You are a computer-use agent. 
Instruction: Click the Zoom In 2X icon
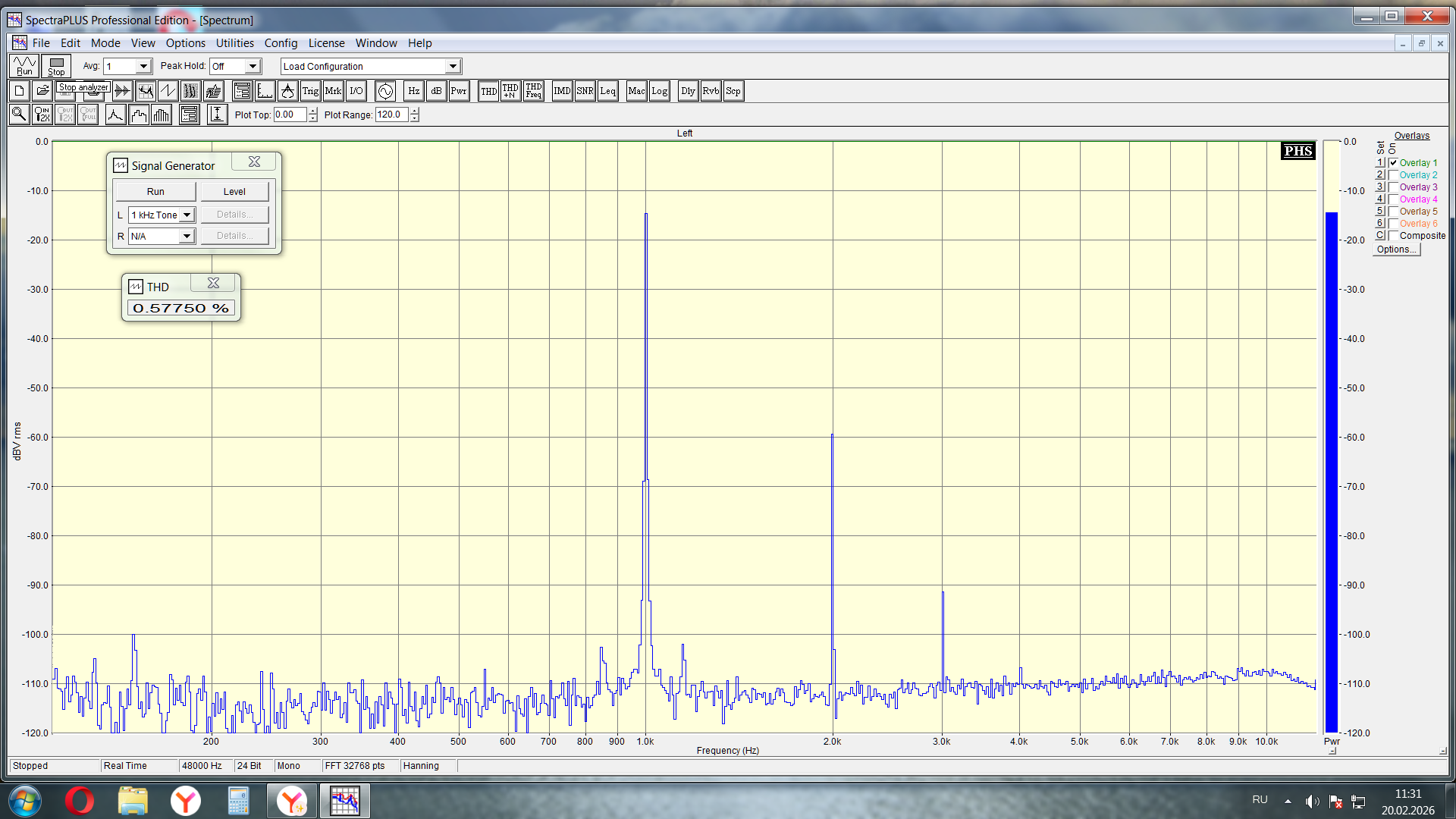click(x=42, y=115)
